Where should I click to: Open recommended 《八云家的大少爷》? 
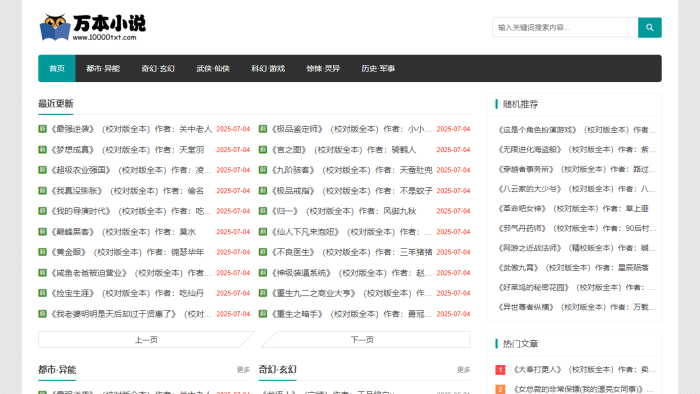click(x=576, y=189)
